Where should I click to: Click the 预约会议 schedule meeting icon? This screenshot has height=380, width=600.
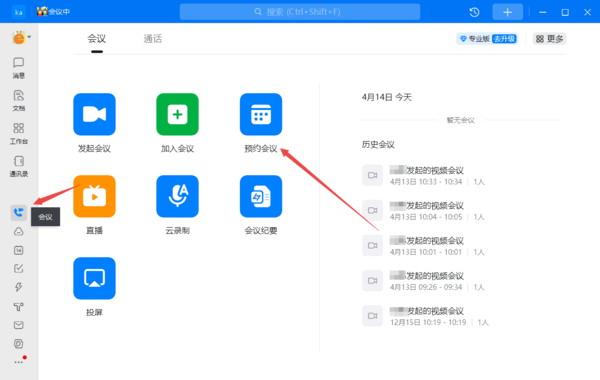[x=261, y=114]
